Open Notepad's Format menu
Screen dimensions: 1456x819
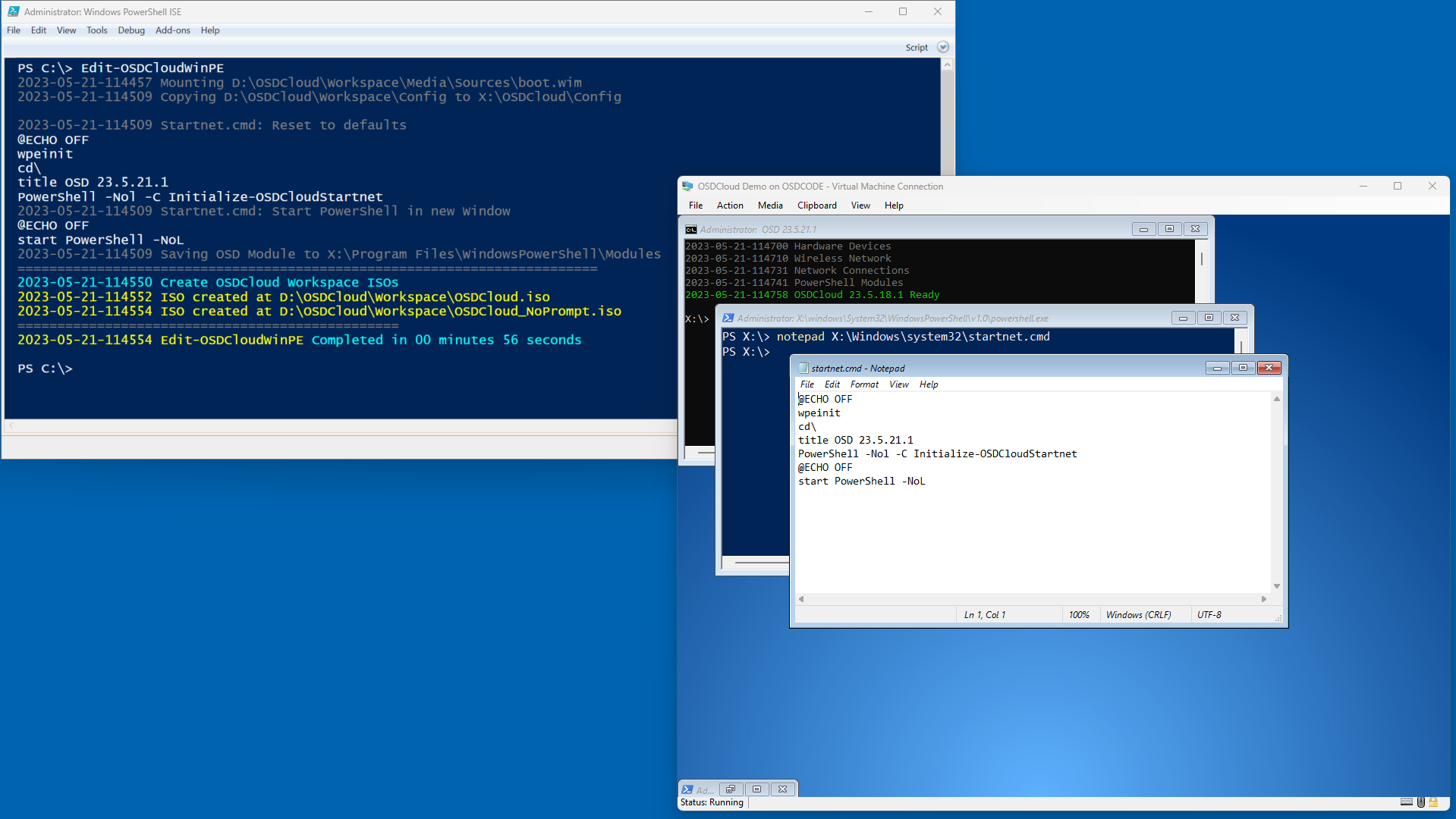[x=864, y=384]
